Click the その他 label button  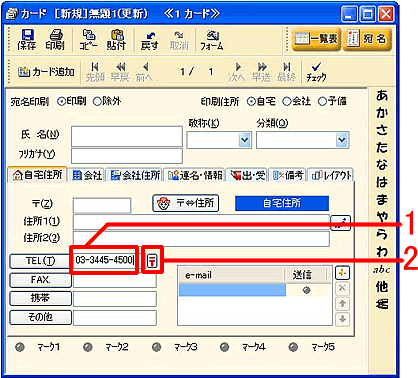coord(40,317)
